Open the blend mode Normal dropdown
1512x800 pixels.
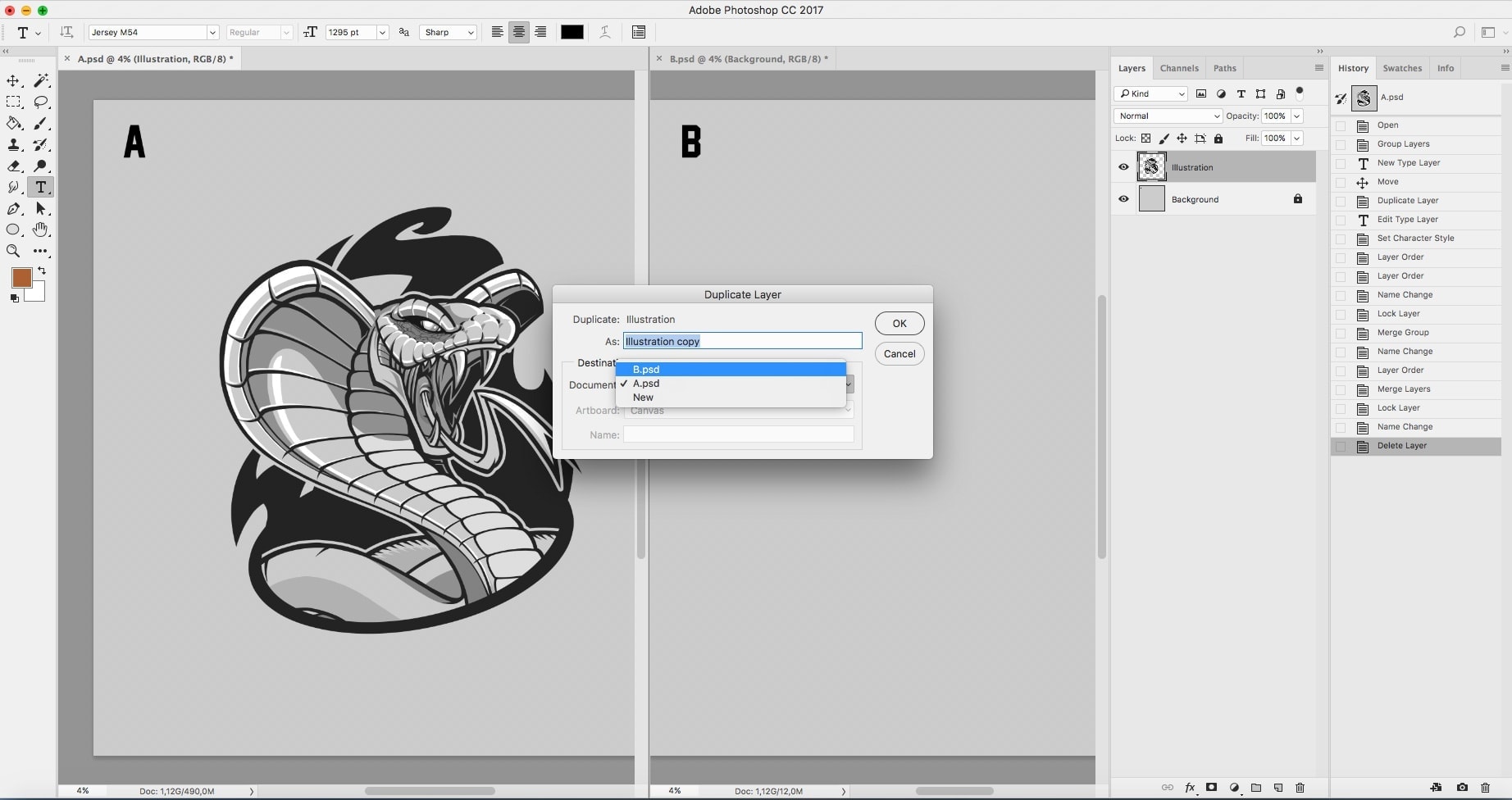pos(1168,116)
